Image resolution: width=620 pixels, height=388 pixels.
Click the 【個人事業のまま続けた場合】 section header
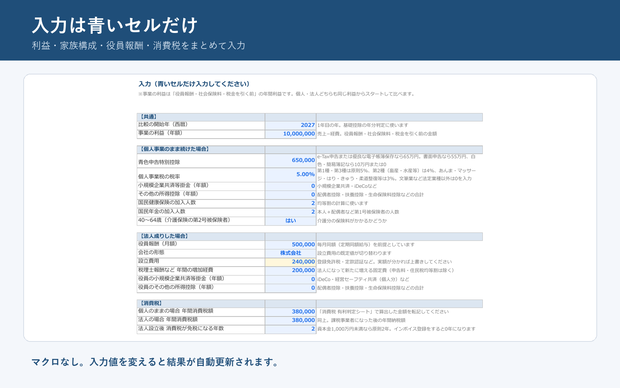(x=174, y=149)
